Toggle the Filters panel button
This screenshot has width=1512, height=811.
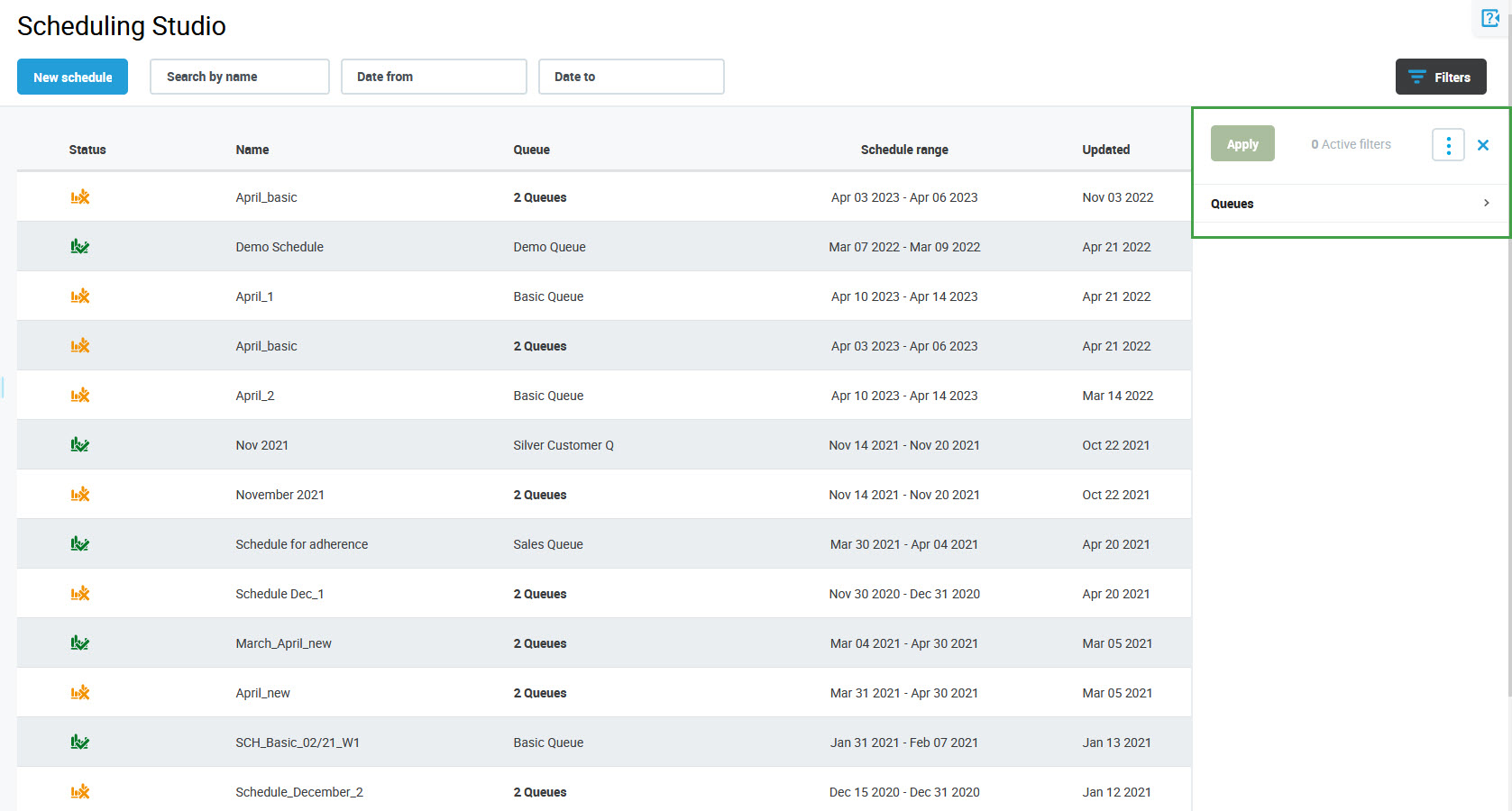(1440, 77)
